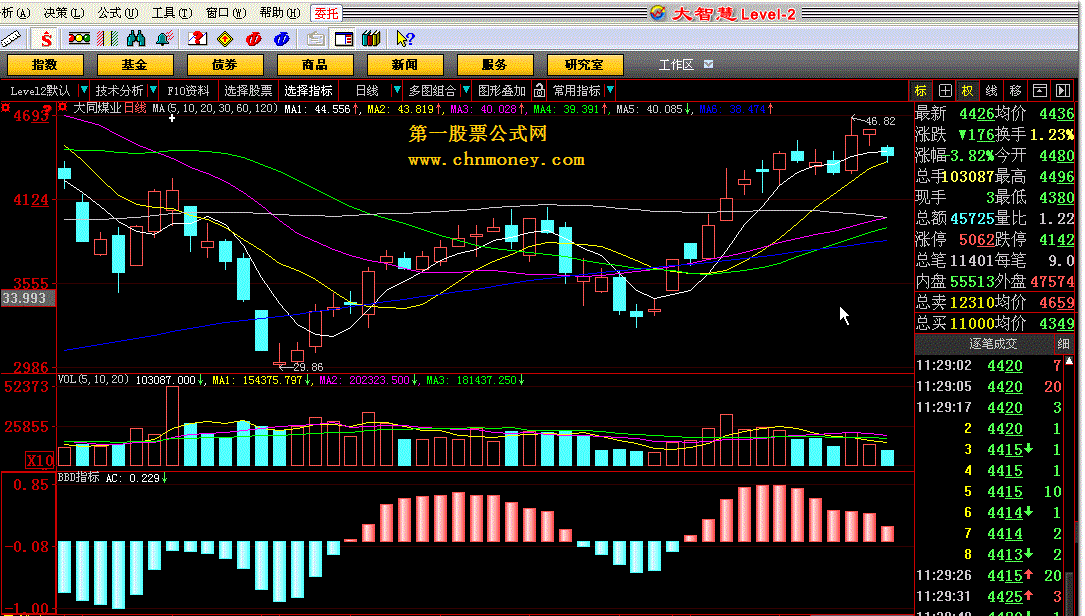
Task: Open the binoculars search tool
Action: (x=136, y=39)
